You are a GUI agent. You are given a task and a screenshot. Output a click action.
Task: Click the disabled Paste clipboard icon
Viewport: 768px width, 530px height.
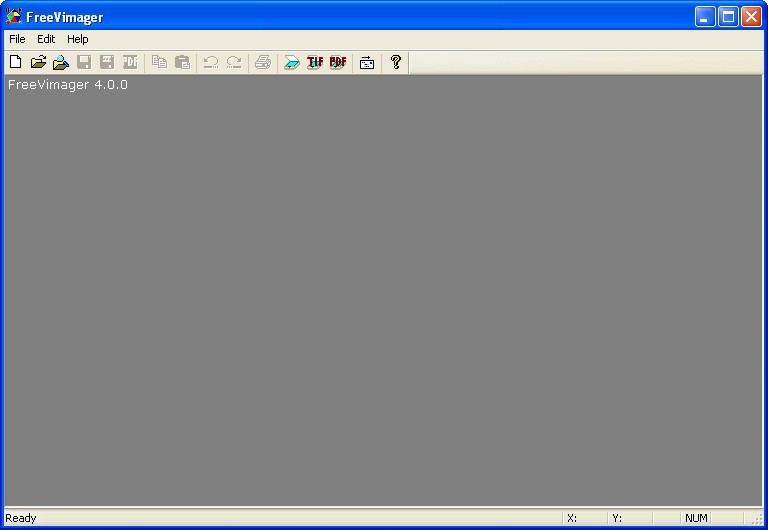(182, 62)
